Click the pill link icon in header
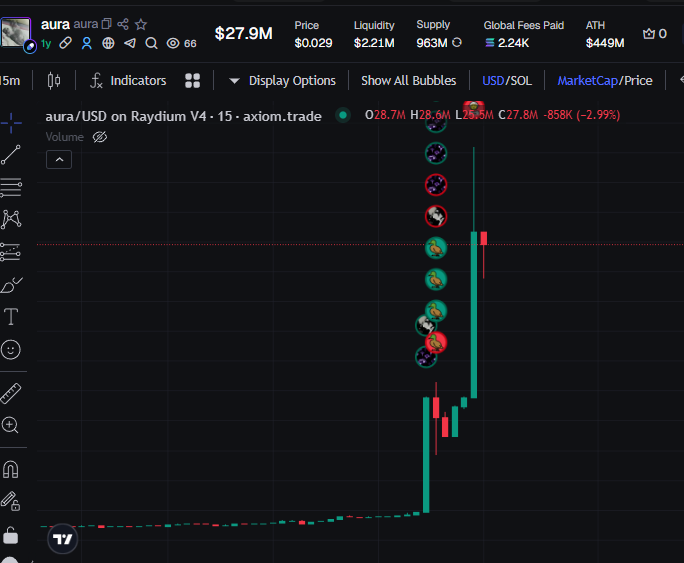This screenshot has height=563, width=684. pos(65,43)
